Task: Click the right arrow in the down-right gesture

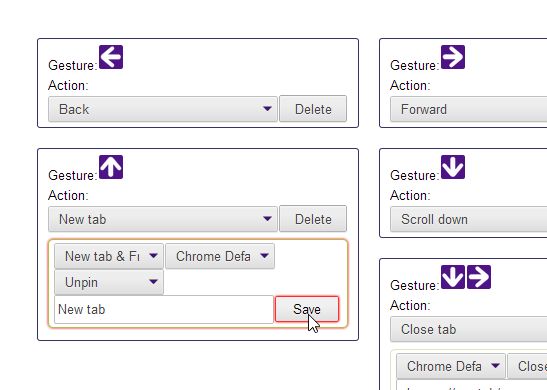Action: click(479, 277)
